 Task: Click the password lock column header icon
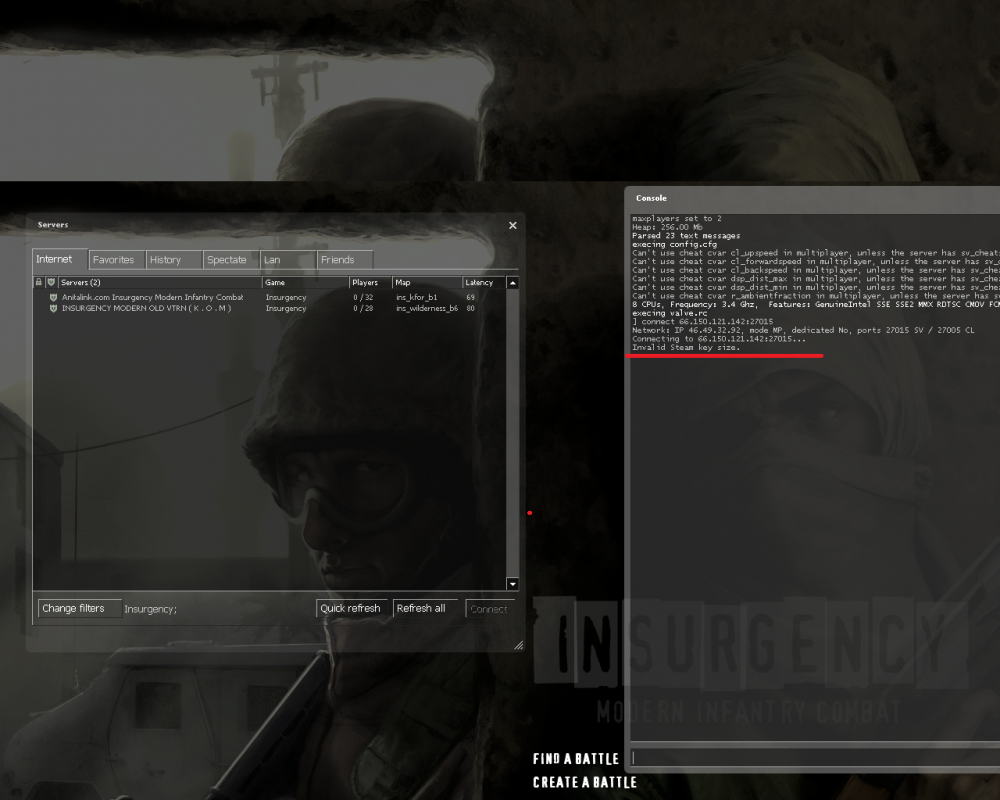pos(39,283)
